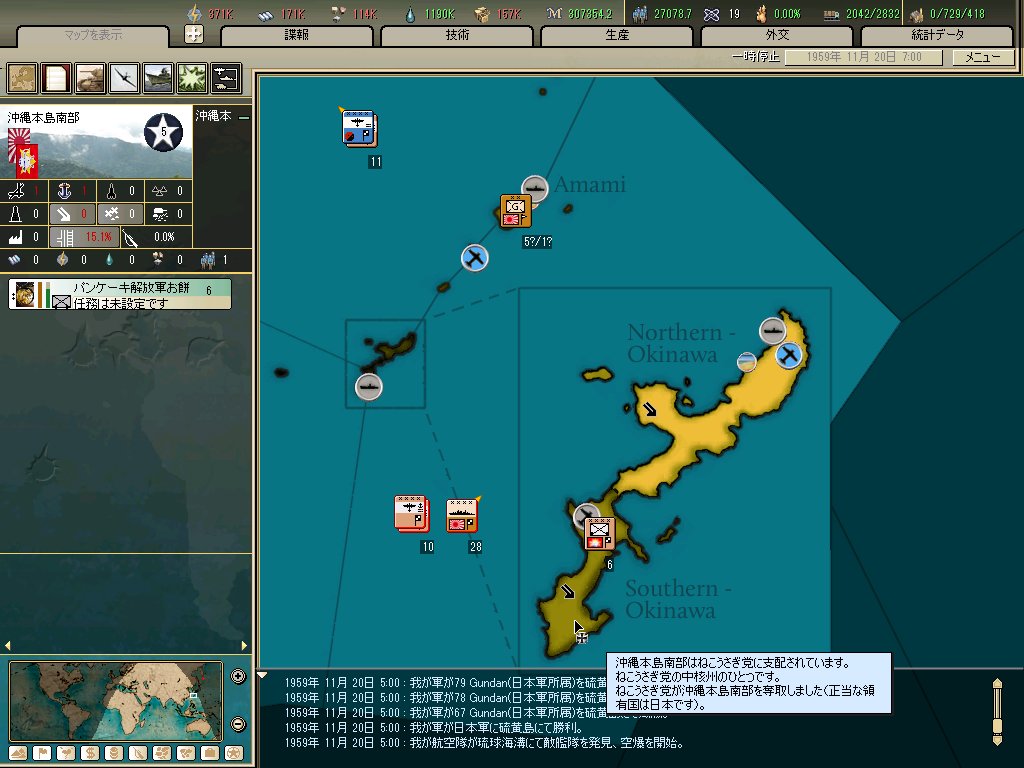Click the メニュー button
This screenshot has height=768, width=1024.
click(x=983, y=57)
